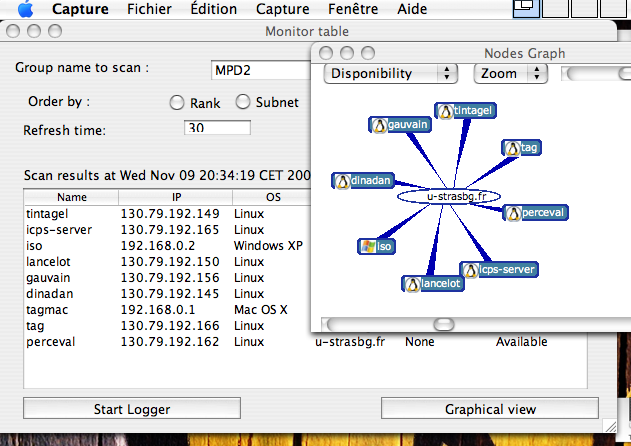Click the tintagel node icon in graph
This screenshot has height=446, width=631.
[445, 110]
